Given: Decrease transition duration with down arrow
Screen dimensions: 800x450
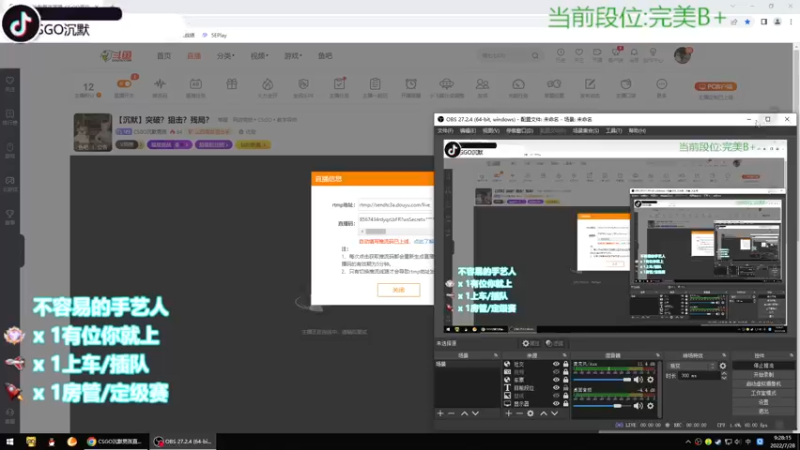Looking at the screenshot, I should 724,378.
